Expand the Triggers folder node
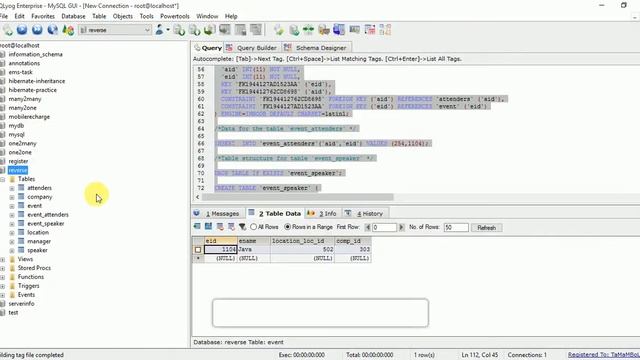The width and height of the screenshot is (640, 360). [x=3, y=287]
